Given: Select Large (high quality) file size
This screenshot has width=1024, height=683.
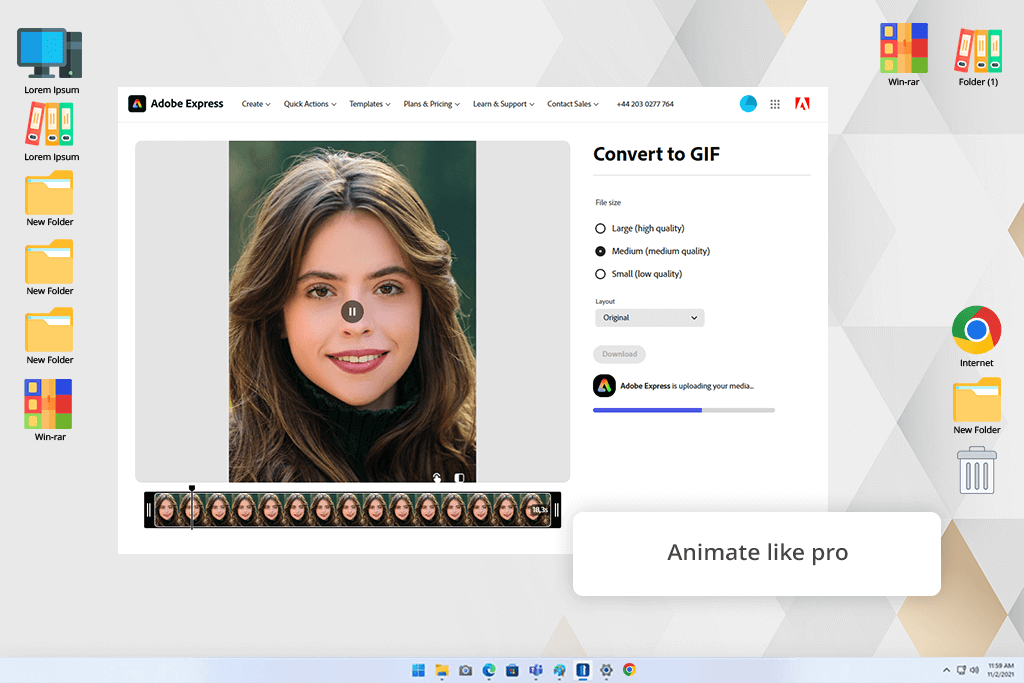Looking at the screenshot, I should (600, 229).
